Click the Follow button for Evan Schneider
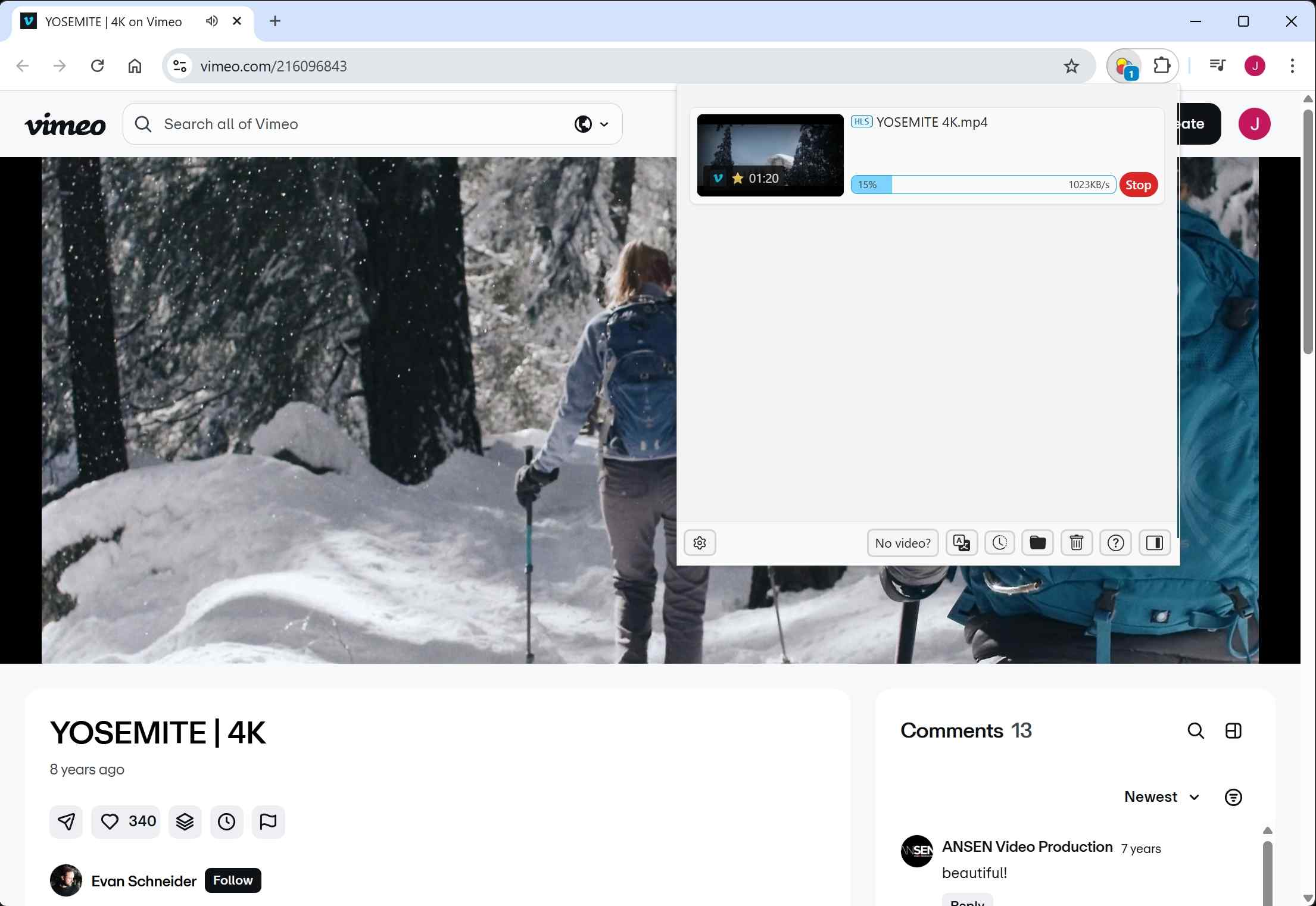The width and height of the screenshot is (1316, 906). coord(232,880)
